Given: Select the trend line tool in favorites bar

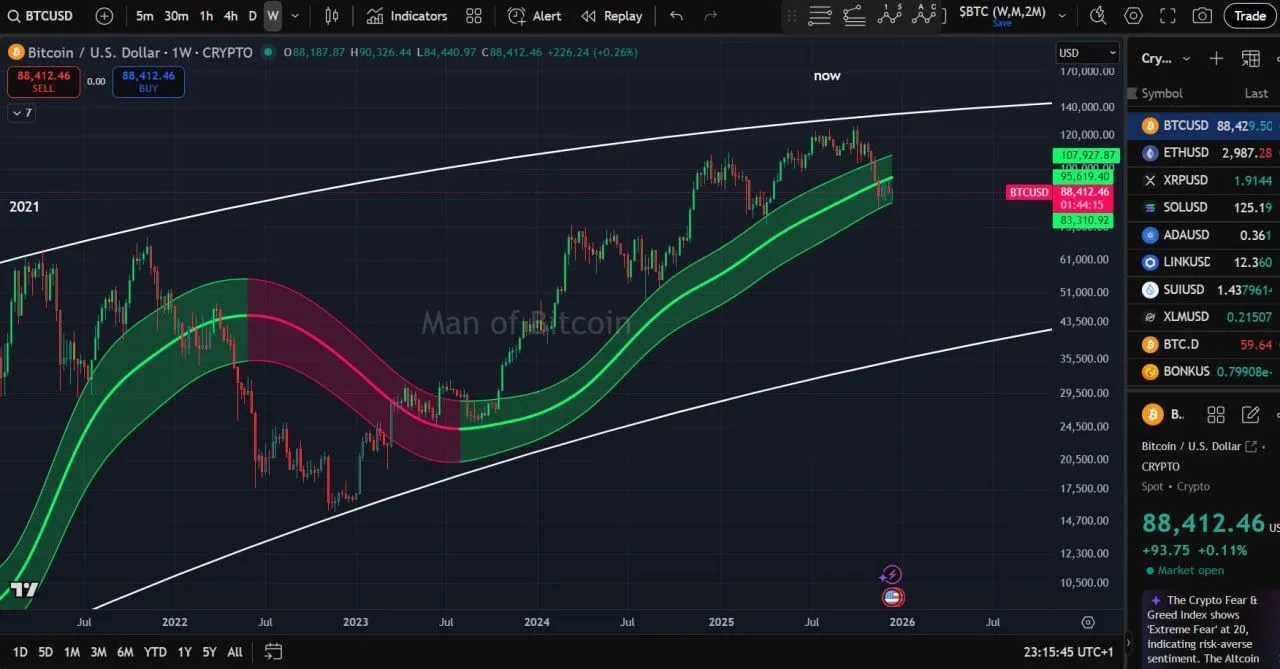Looking at the screenshot, I should tap(854, 15).
